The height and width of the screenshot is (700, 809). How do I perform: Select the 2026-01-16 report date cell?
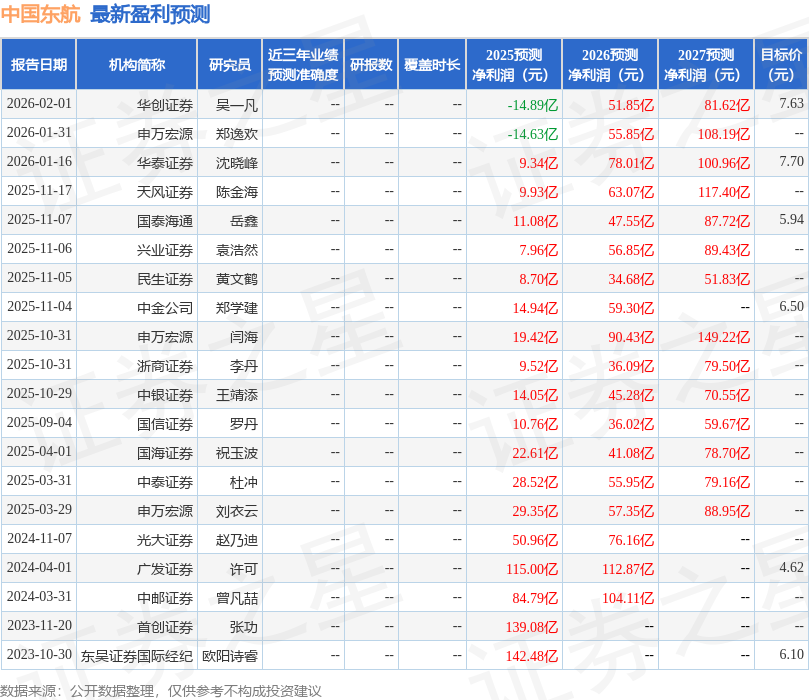pyautogui.click(x=39, y=161)
